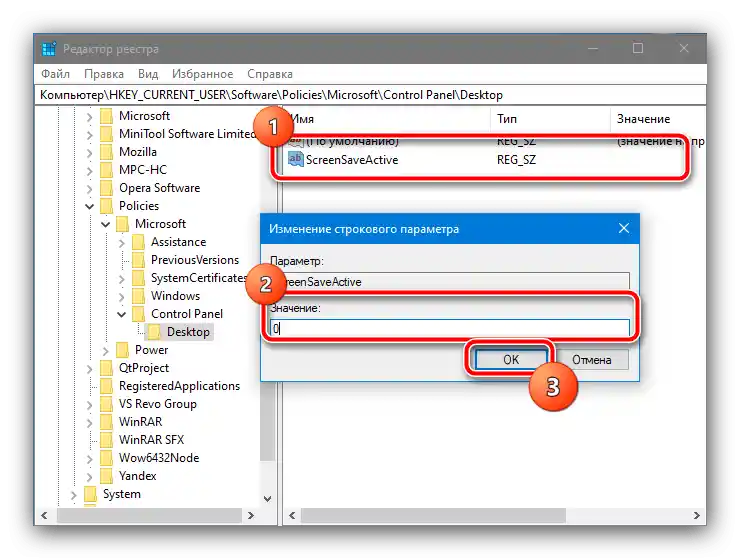Click the Тип column header
Image resolution: width=740 pixels, height=559 pixels.
[551, 119]
